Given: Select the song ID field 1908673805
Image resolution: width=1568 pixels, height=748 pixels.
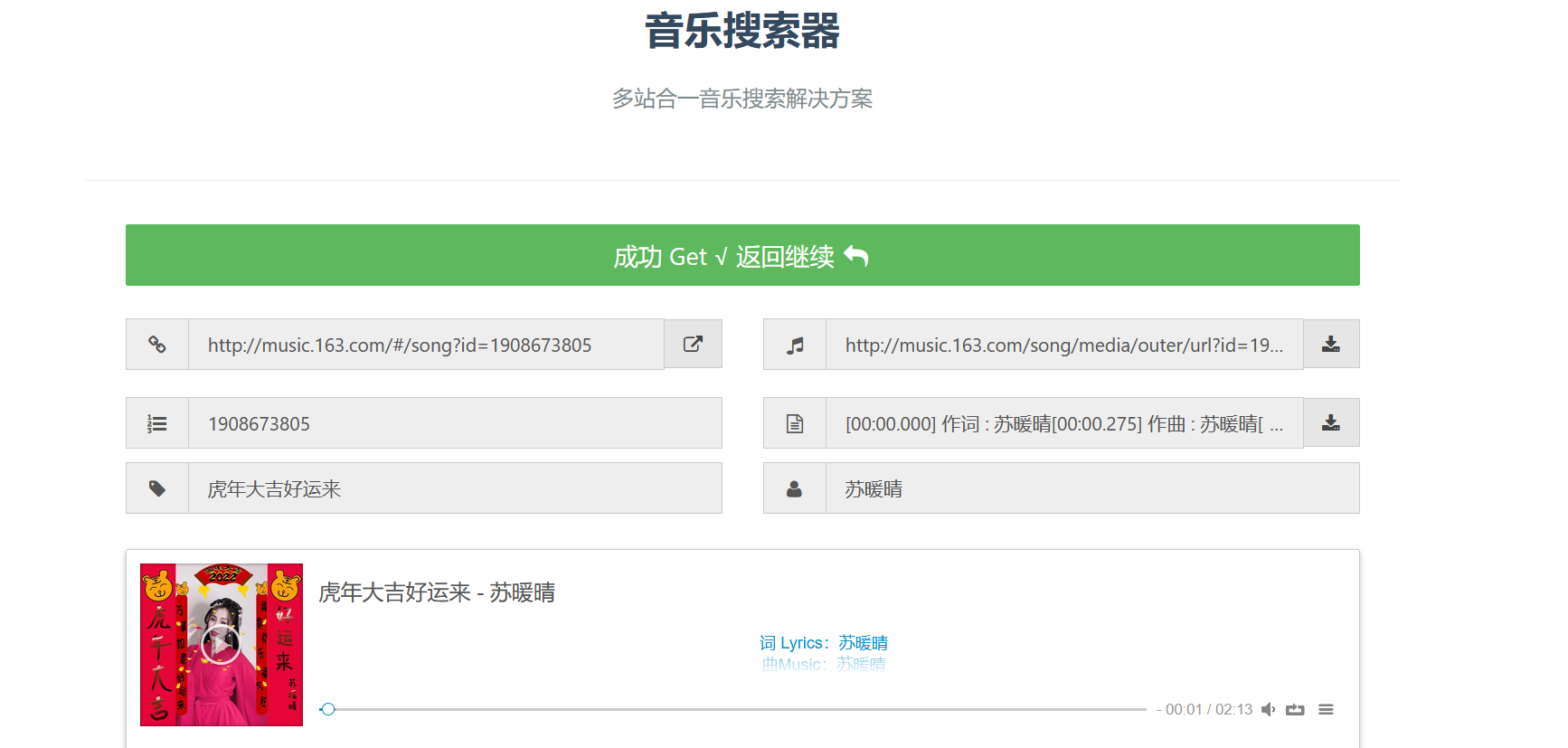Looking at the screenshot, I should click(455, 423).
